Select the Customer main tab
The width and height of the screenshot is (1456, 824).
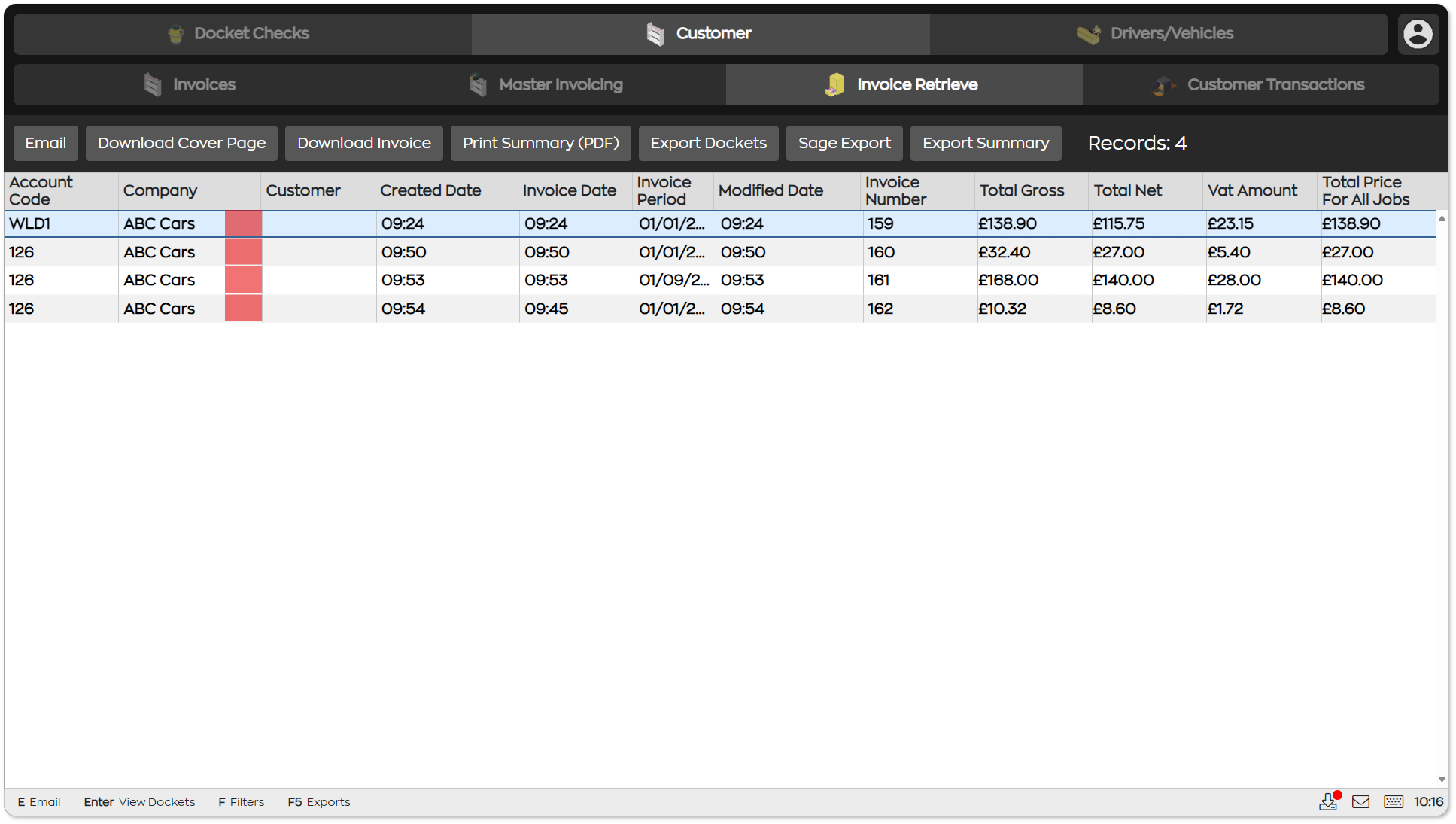pyautogui.click(x=701, y=34)
